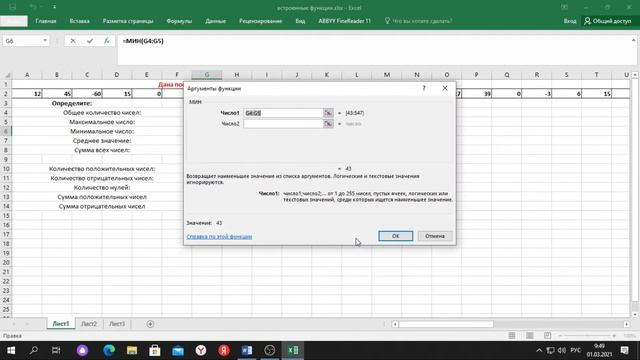Screen dimensions: 640x360
Task: Expand the formula bar
Action: click(x=633, y=40)
